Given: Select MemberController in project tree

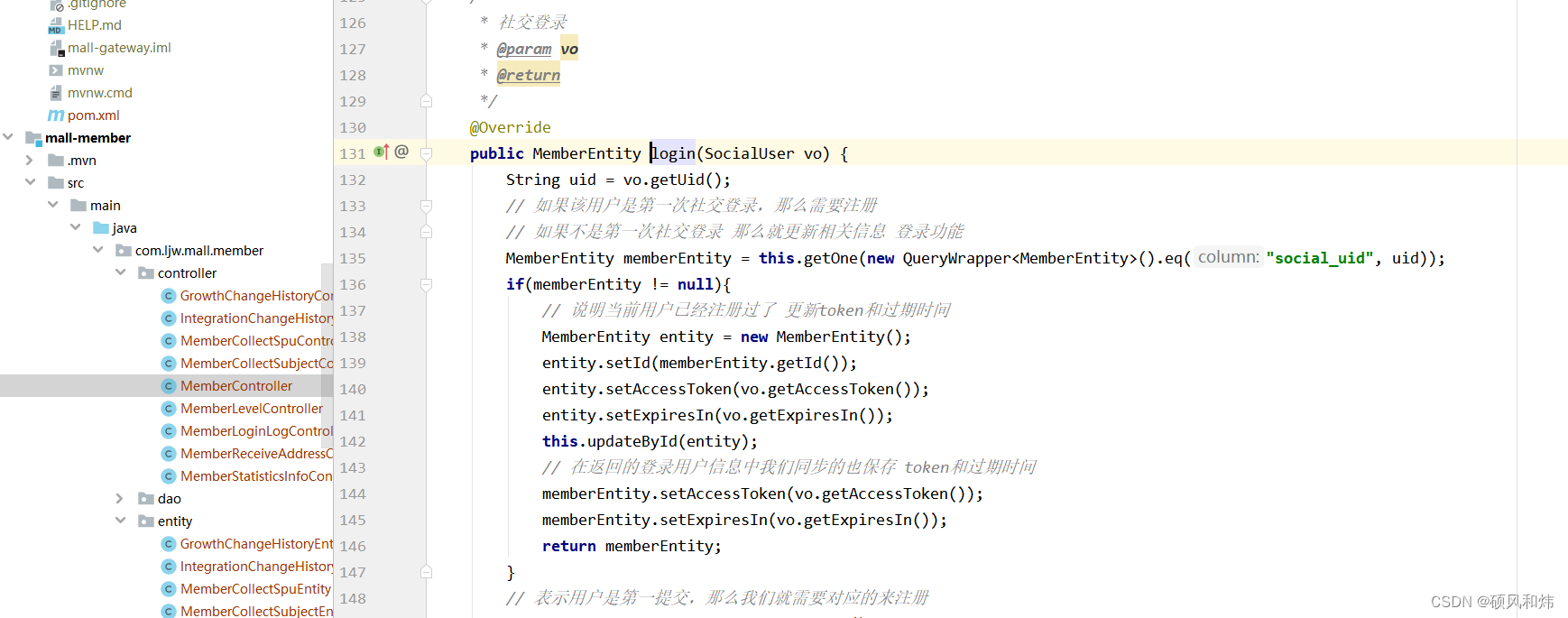Looking at the screenshot, I should point(236,386).
